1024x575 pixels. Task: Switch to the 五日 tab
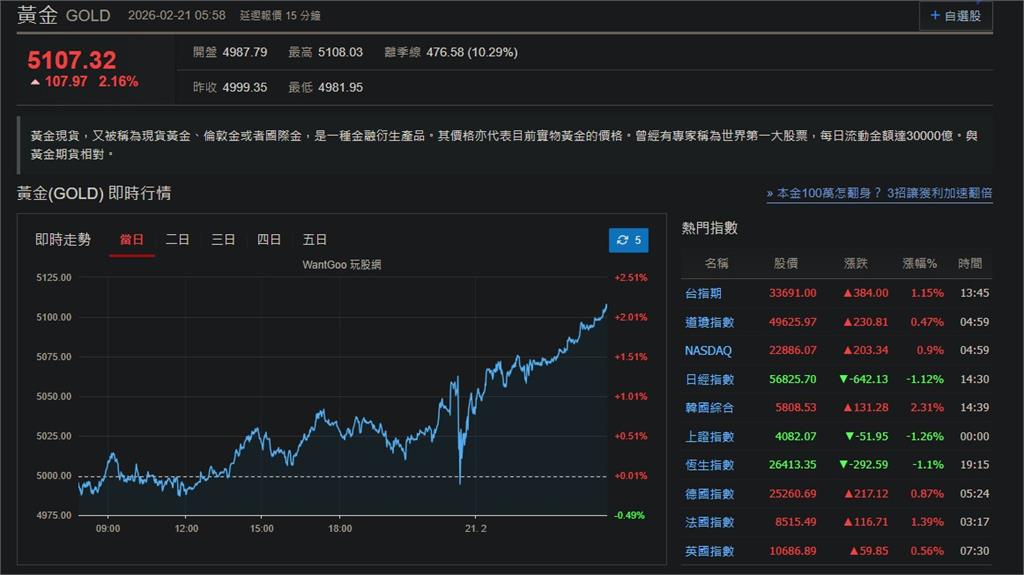click(314, 240)
